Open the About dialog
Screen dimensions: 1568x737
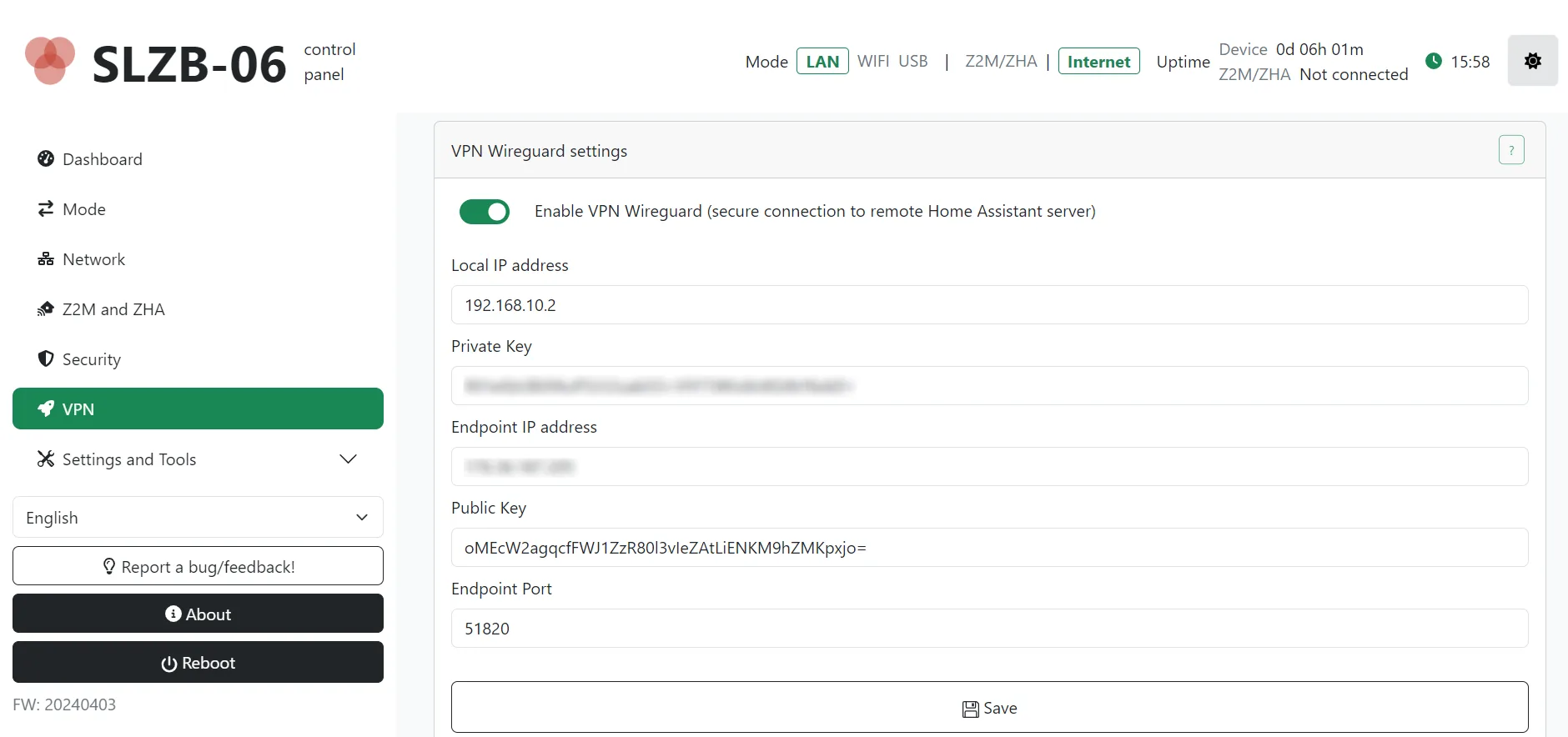pos(198,614)
